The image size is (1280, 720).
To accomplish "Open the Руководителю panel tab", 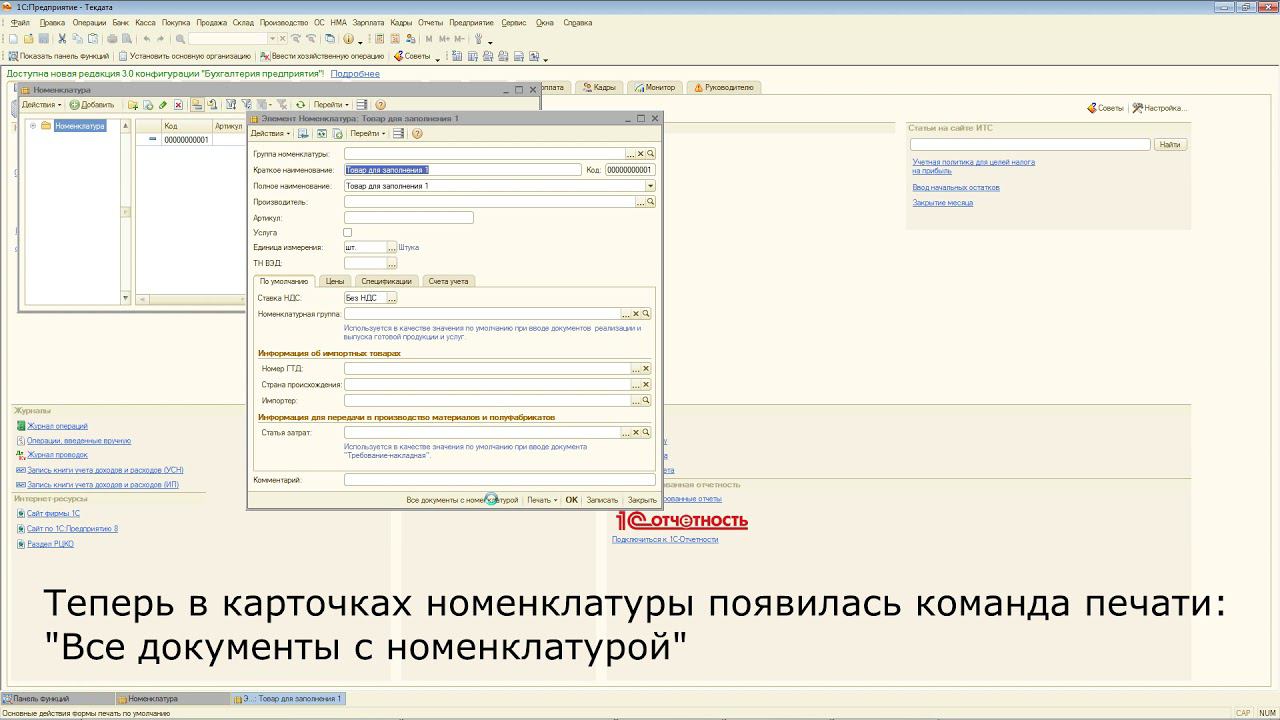I will point(723,87).
